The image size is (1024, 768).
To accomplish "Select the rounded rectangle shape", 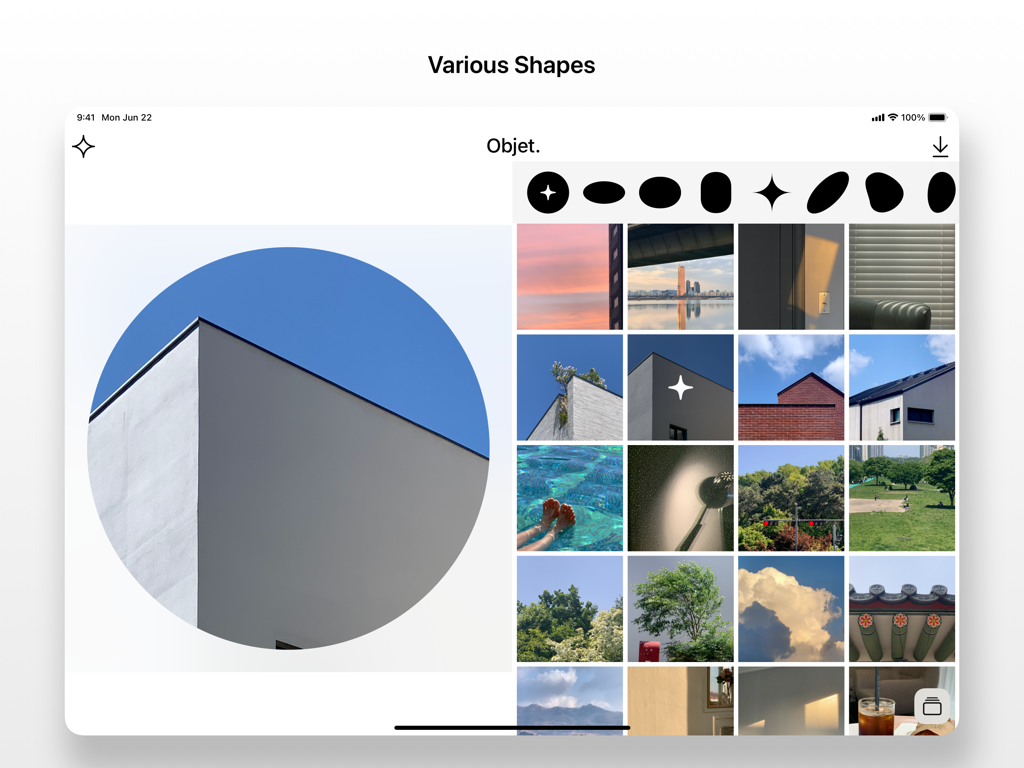I will click(x=716, y=193).
